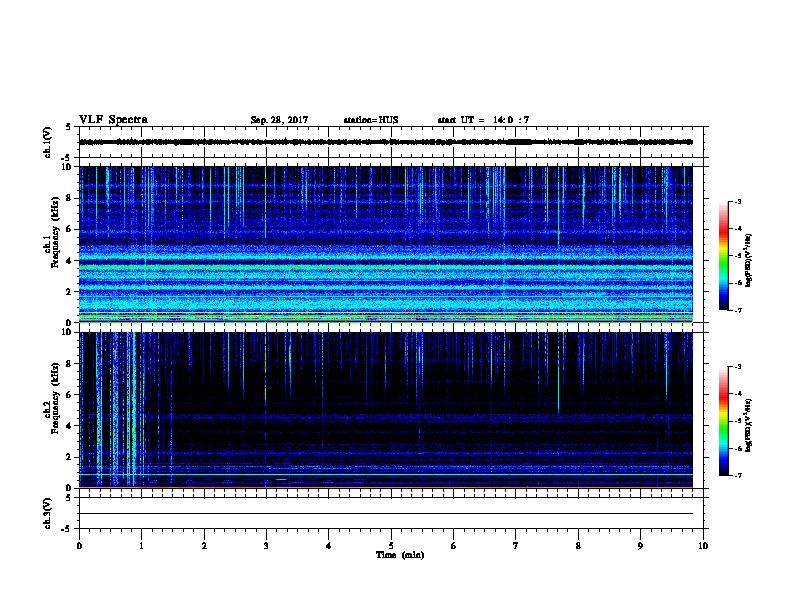Click the "VLF Spectra" plot title
792x612 pixels.
113,120
